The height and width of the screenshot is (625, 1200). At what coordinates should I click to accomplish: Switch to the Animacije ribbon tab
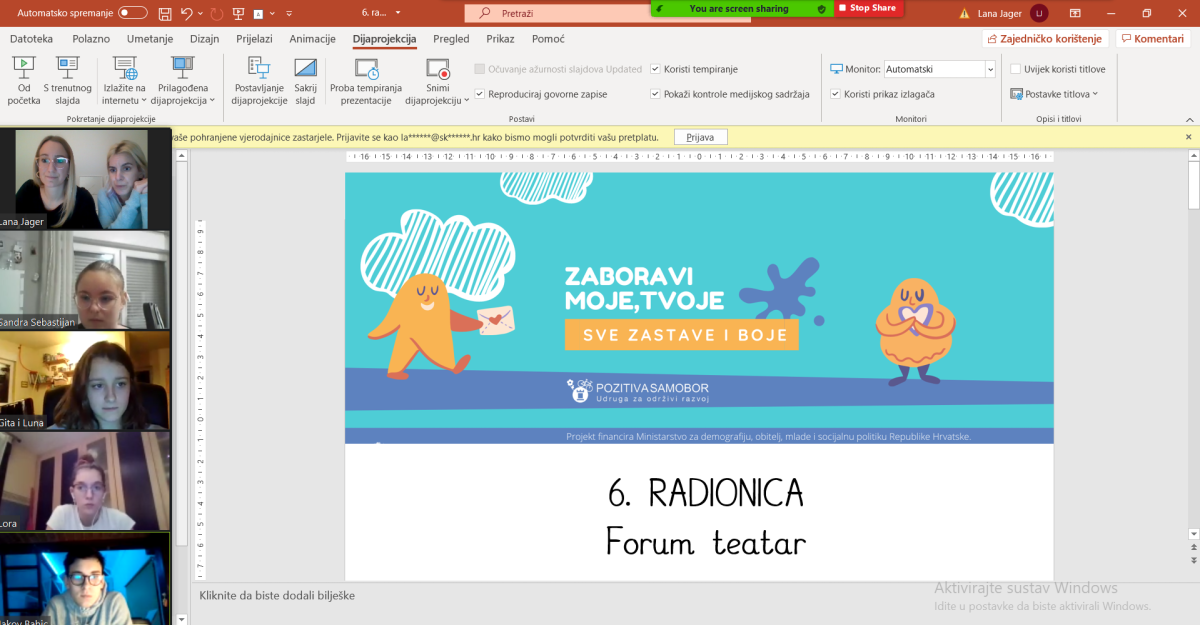pos(312,39)
